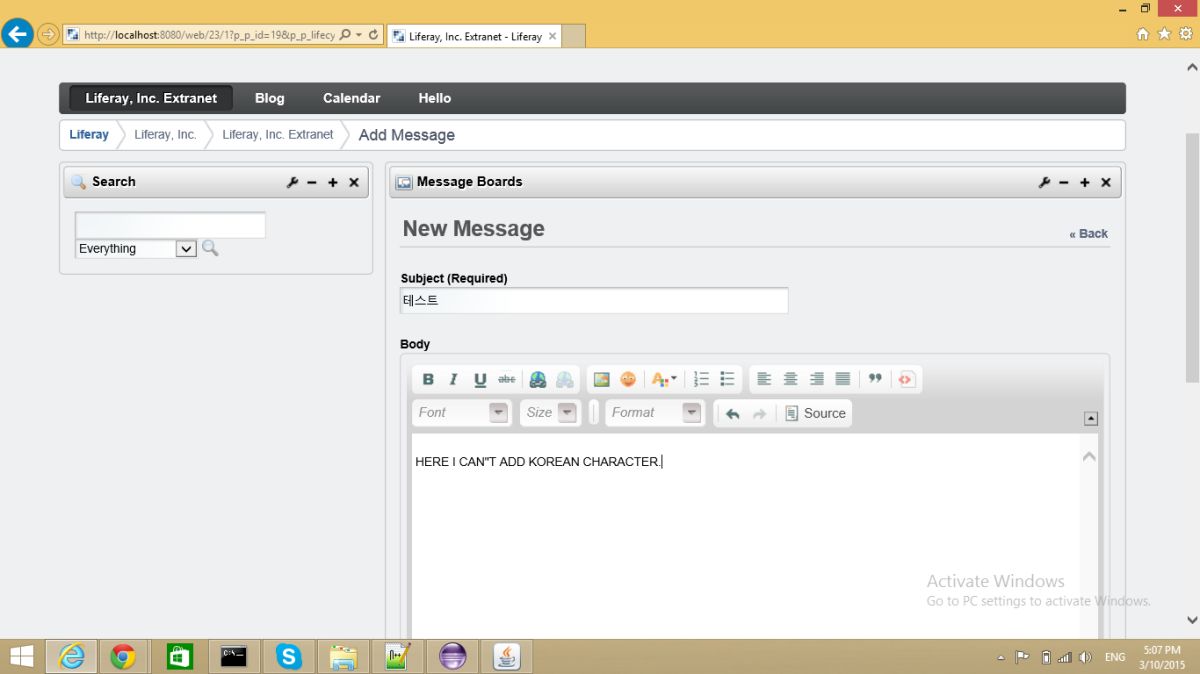Open Message Boards configuration wrench
Viewport: 1200px width, 674px height.
pos(1044,182)
